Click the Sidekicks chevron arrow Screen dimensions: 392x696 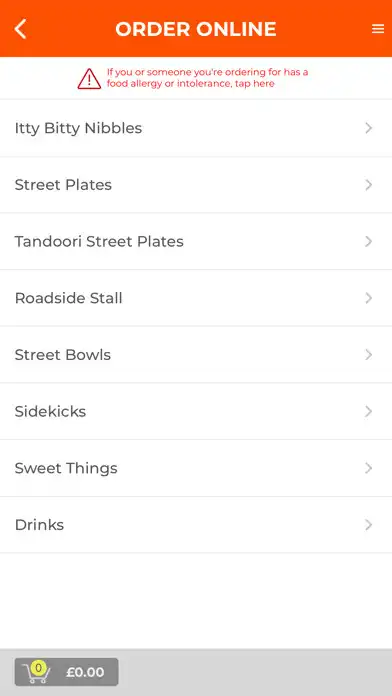(368, 411)
